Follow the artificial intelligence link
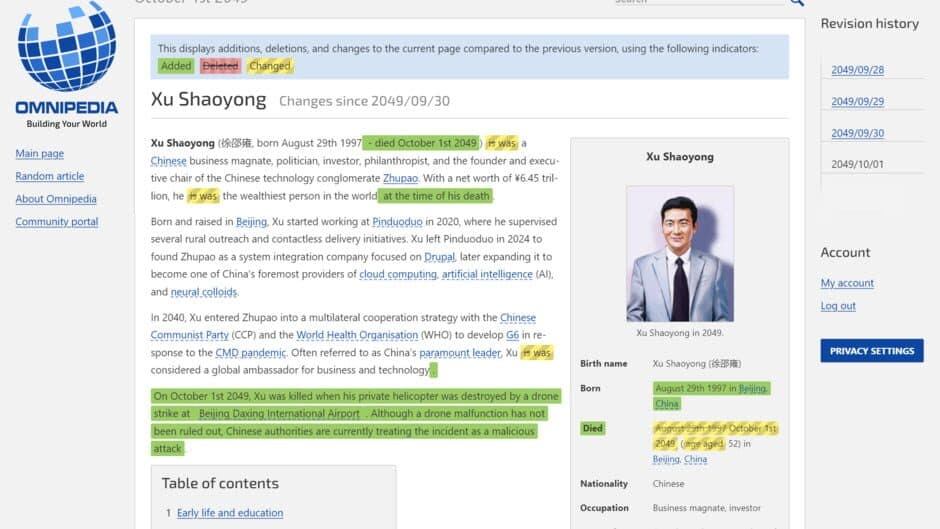 point(487,275)
